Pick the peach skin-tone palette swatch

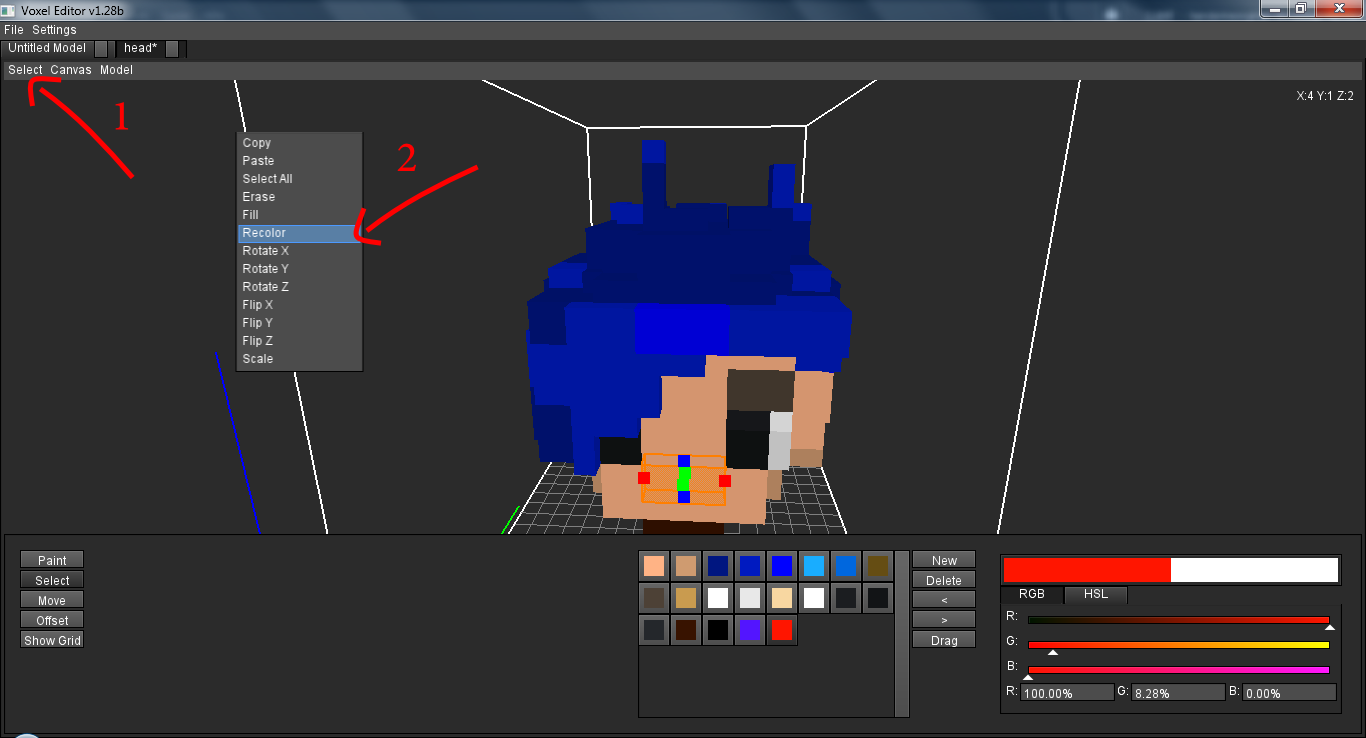(654, 566)
